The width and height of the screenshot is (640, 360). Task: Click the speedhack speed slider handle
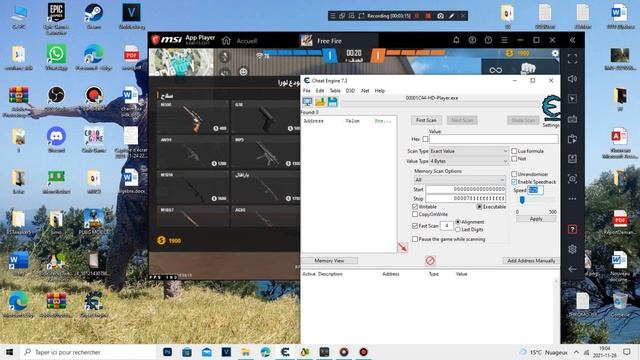click(522, 200)
